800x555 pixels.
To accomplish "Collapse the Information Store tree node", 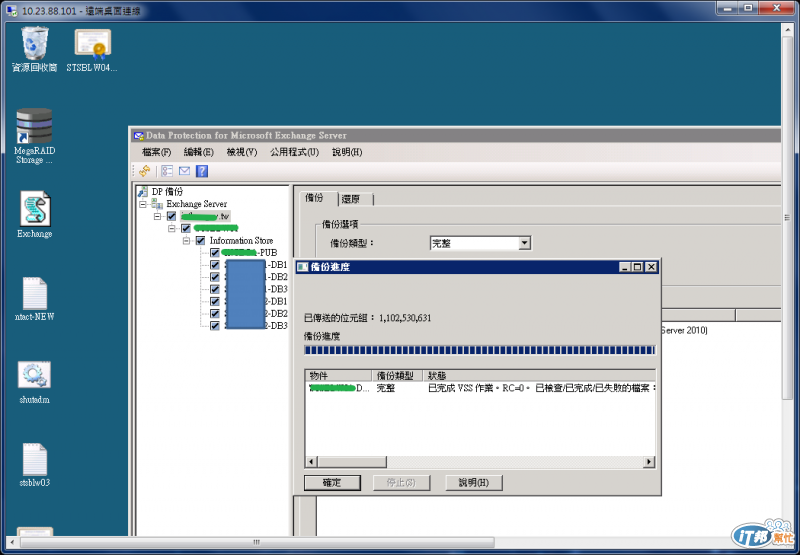I will 187,240.
